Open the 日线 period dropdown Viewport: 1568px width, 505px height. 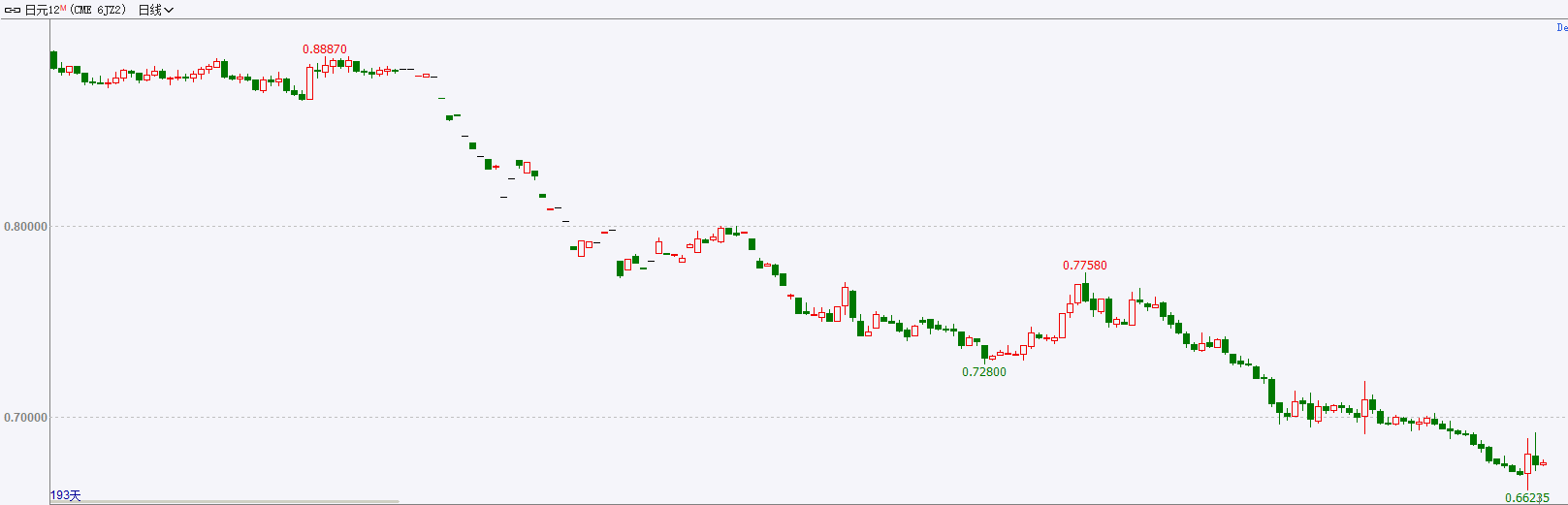pyautogui.click(x=155, y=10)
